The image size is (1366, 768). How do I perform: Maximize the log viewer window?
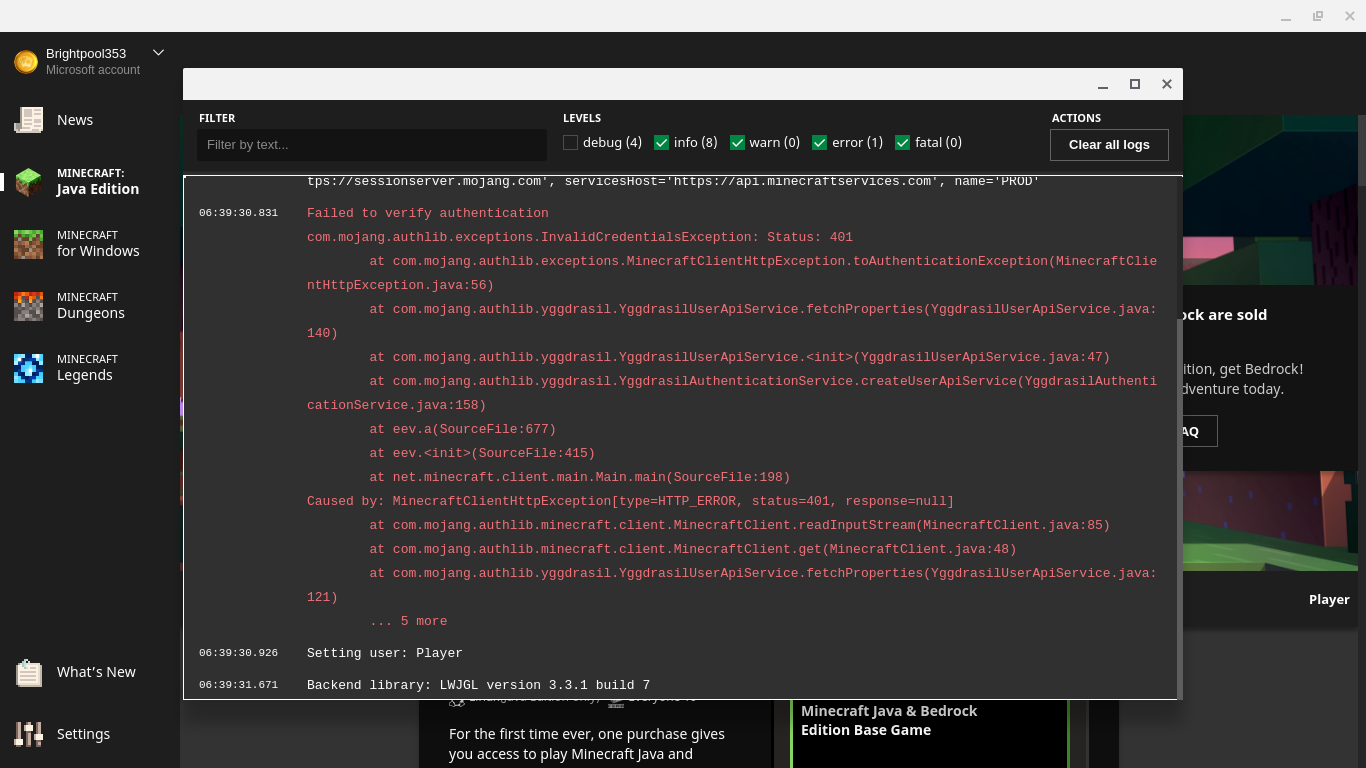point(1135,84)
